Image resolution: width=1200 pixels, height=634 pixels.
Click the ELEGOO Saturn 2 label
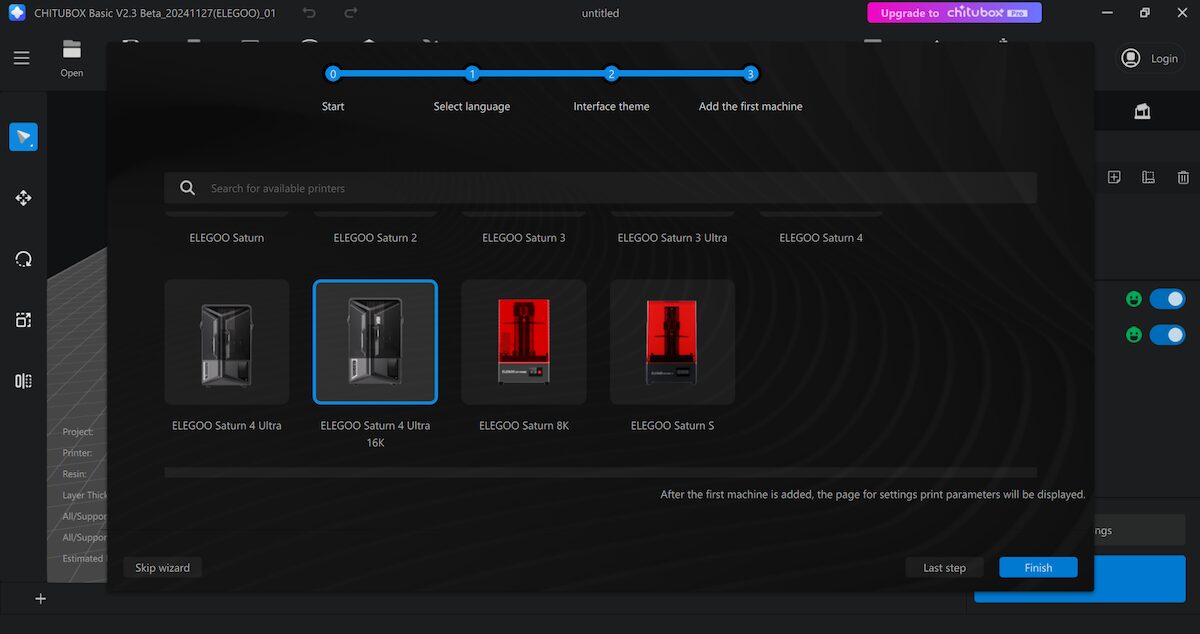pos(375,238)
